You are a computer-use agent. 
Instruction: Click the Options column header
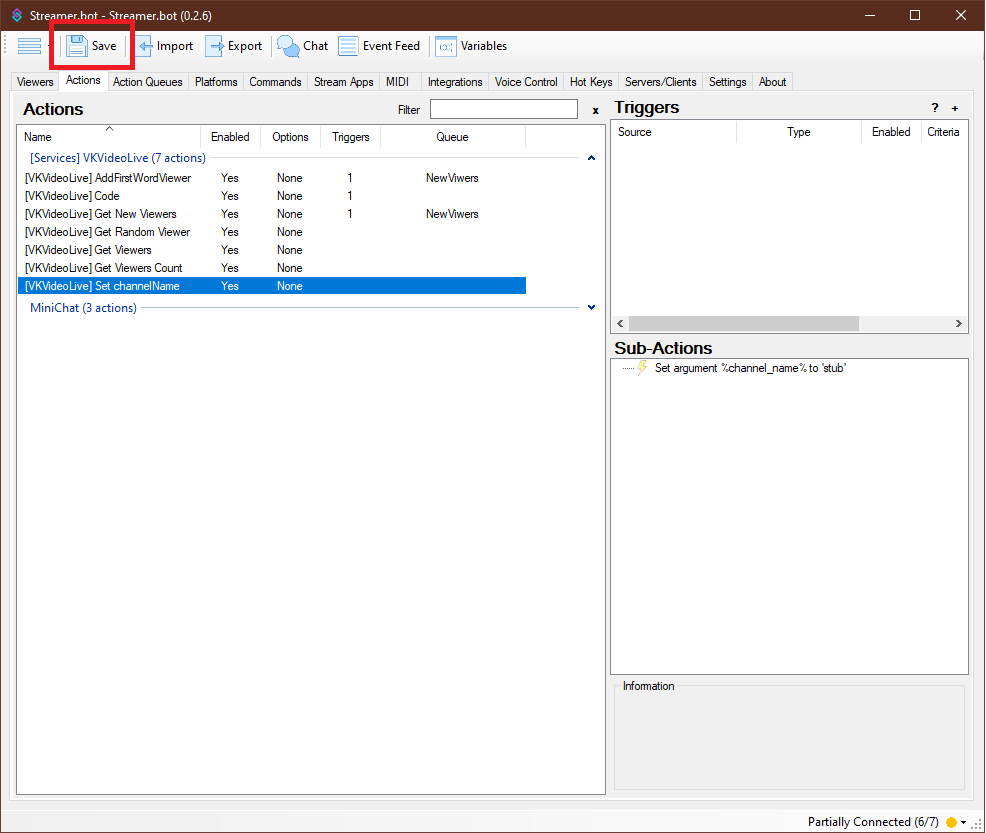tap(291, 137)
